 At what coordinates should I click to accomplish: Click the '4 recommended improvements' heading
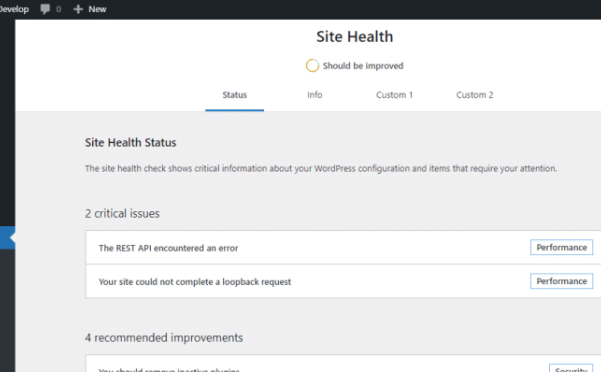point(164,338)
